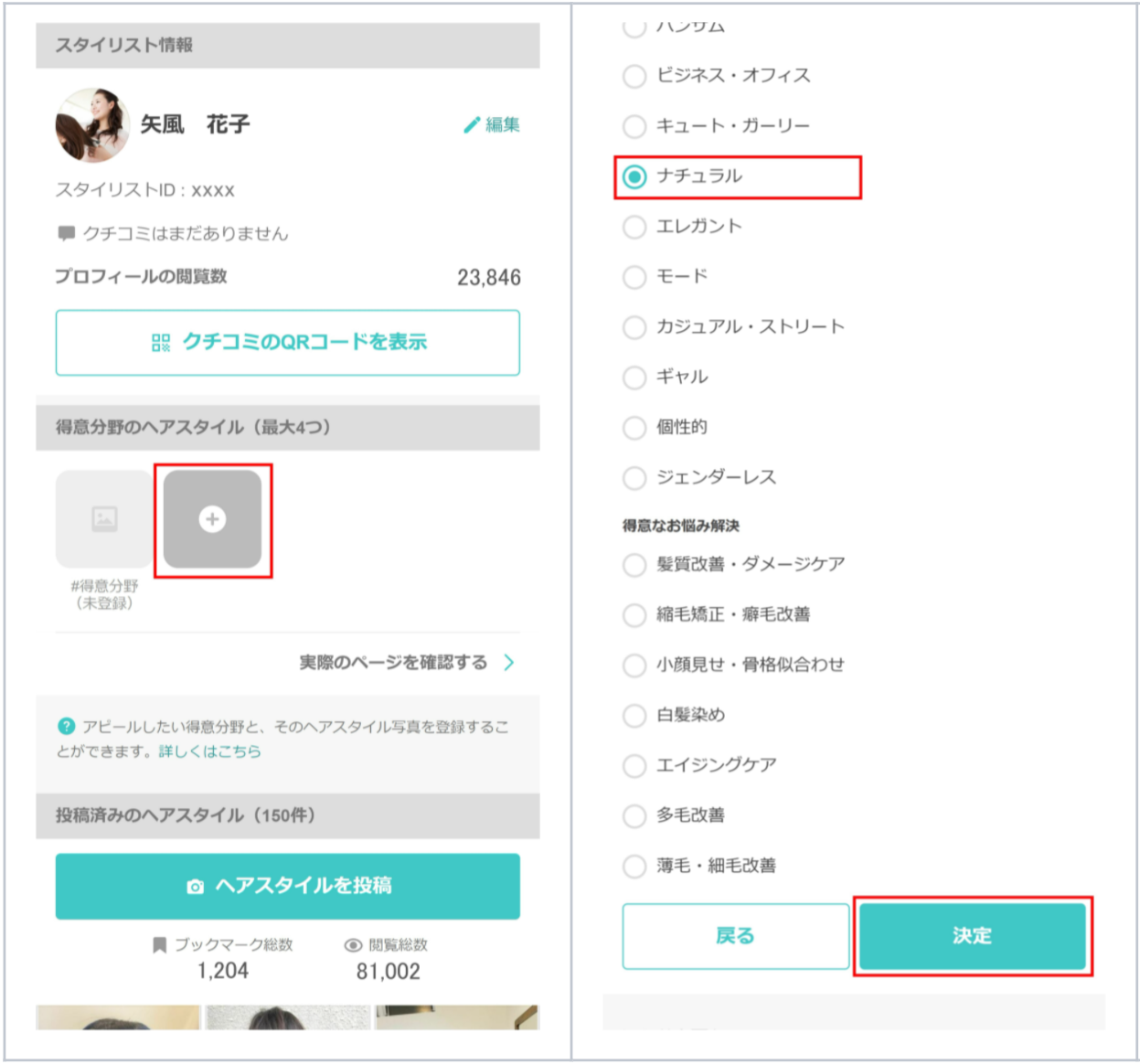This screenshot has width=1140, height=1064.
Task: Choose 髪質改善・ダメージケア option
Action: [x=634, y=565]
